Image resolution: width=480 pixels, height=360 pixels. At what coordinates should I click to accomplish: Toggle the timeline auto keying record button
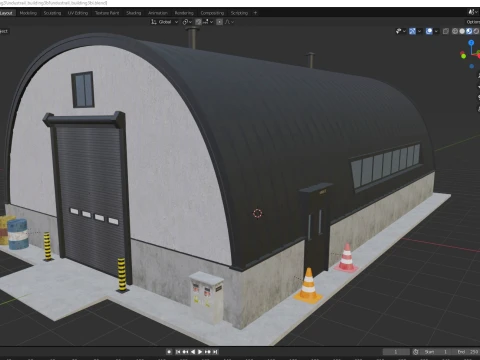coord(169,352)
